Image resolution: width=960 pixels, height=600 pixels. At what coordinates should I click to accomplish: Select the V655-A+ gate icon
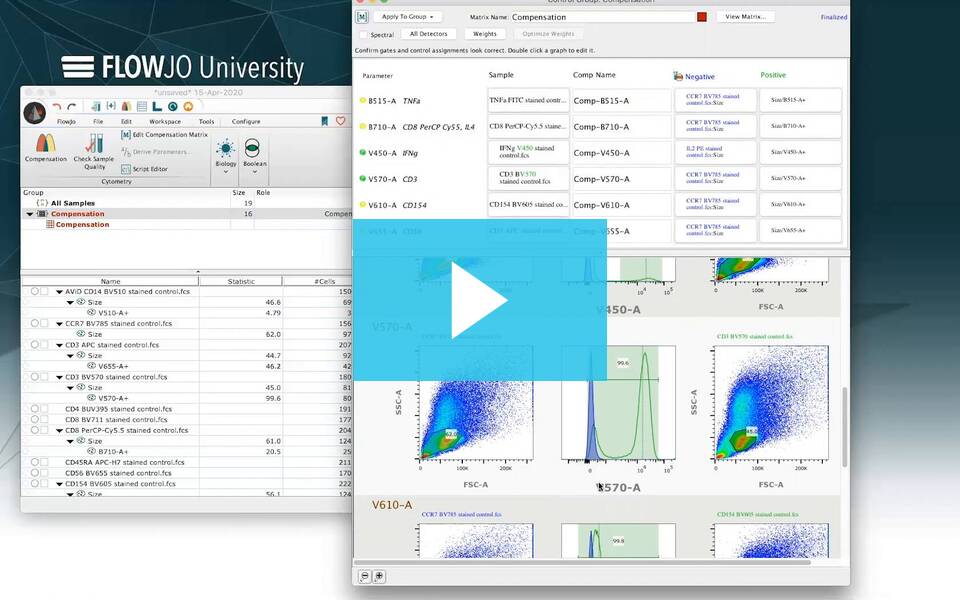pos(92,366)
